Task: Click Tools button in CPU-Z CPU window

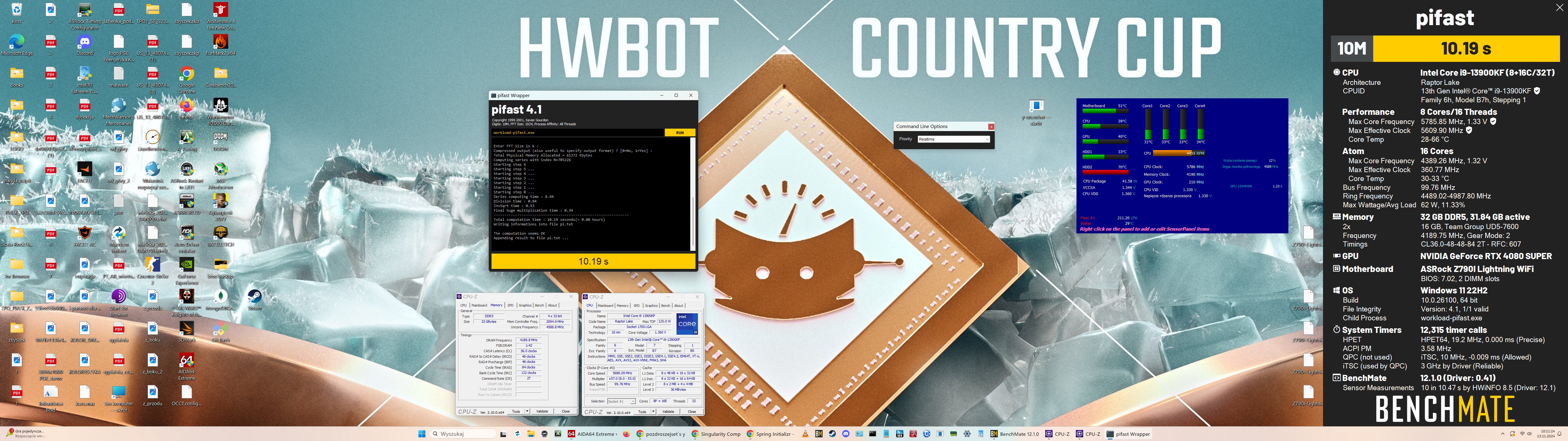Action: coord(642,412)
